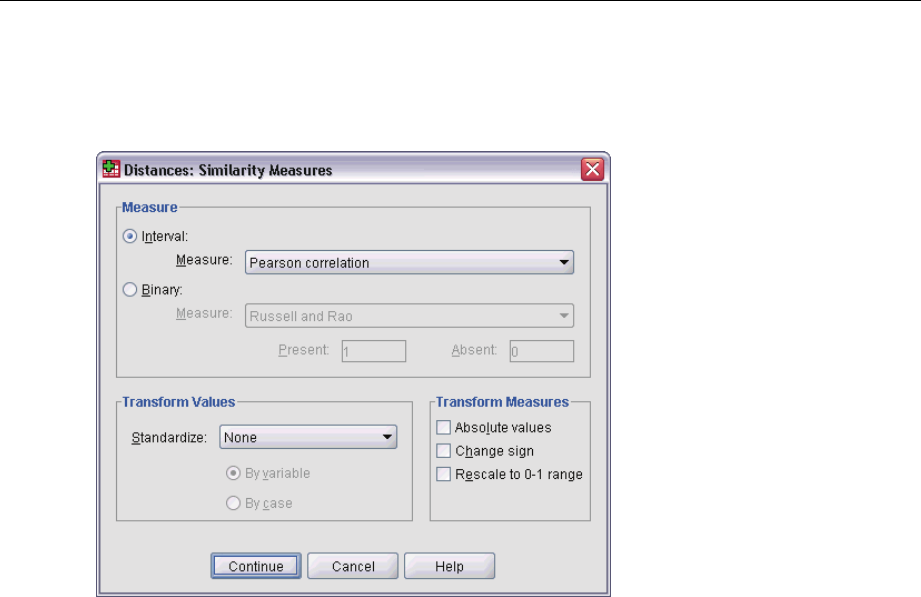
Task: Click the Present value input field
Action: click(374, 351)
